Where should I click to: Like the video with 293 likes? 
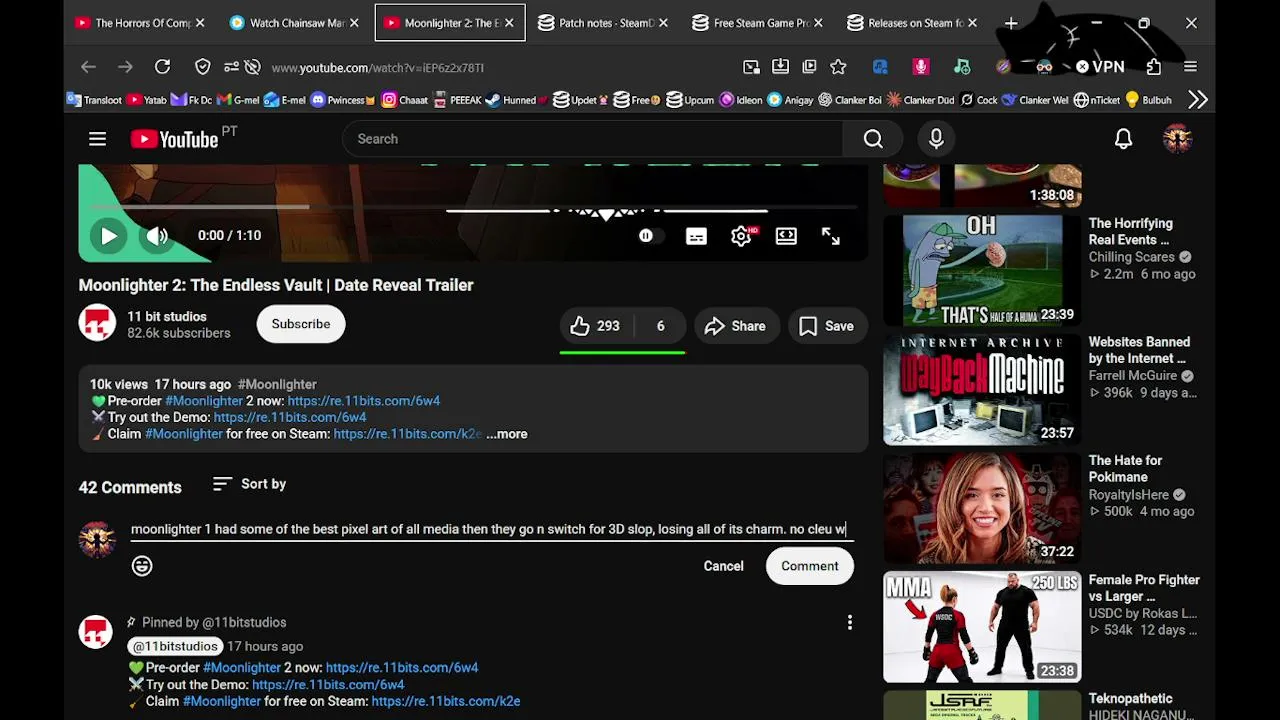[595, 326]
